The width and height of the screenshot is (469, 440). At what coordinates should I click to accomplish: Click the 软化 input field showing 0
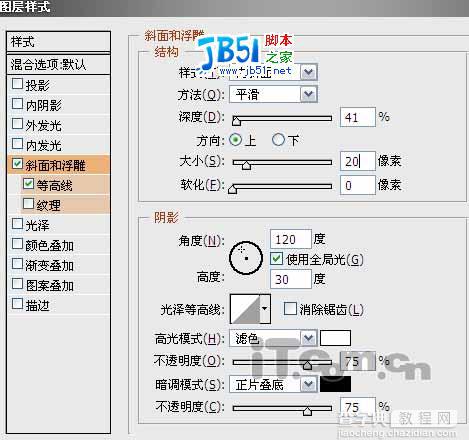(358, 185)
